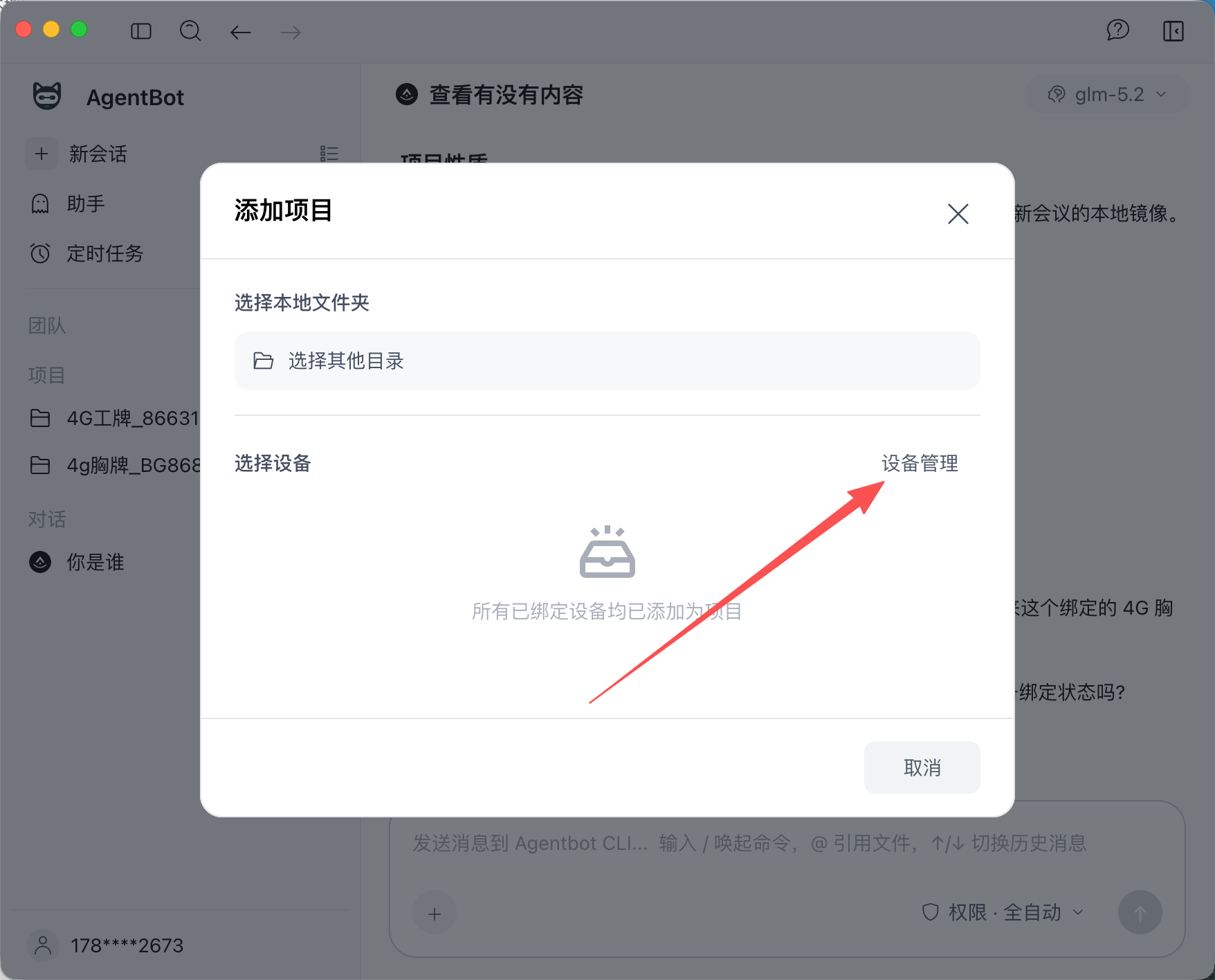Select the 项目 section label
The width and height of the screenshot is (1215, 980).
click(47, 375)
